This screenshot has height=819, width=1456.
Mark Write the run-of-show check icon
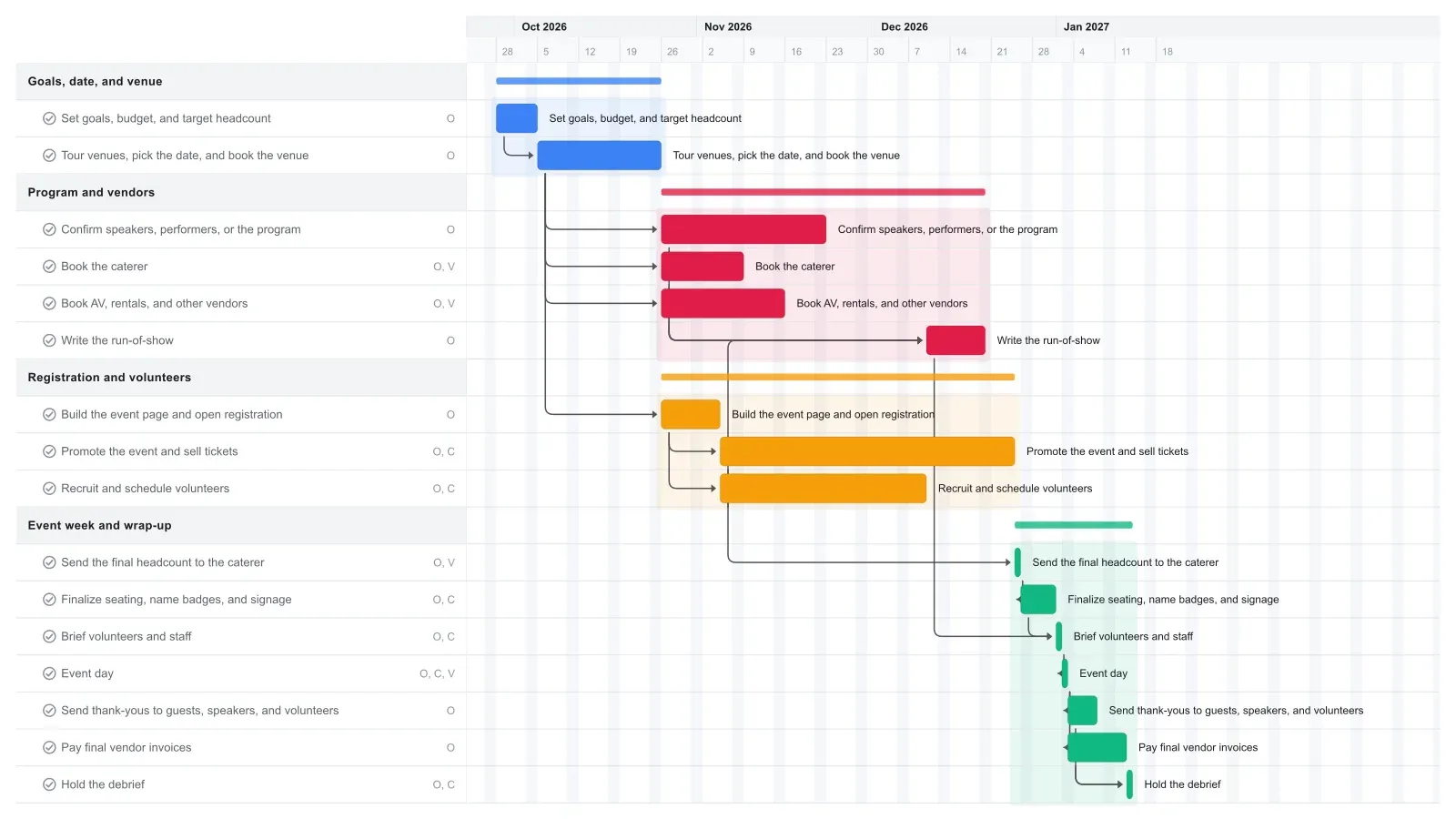click(49, 340)
